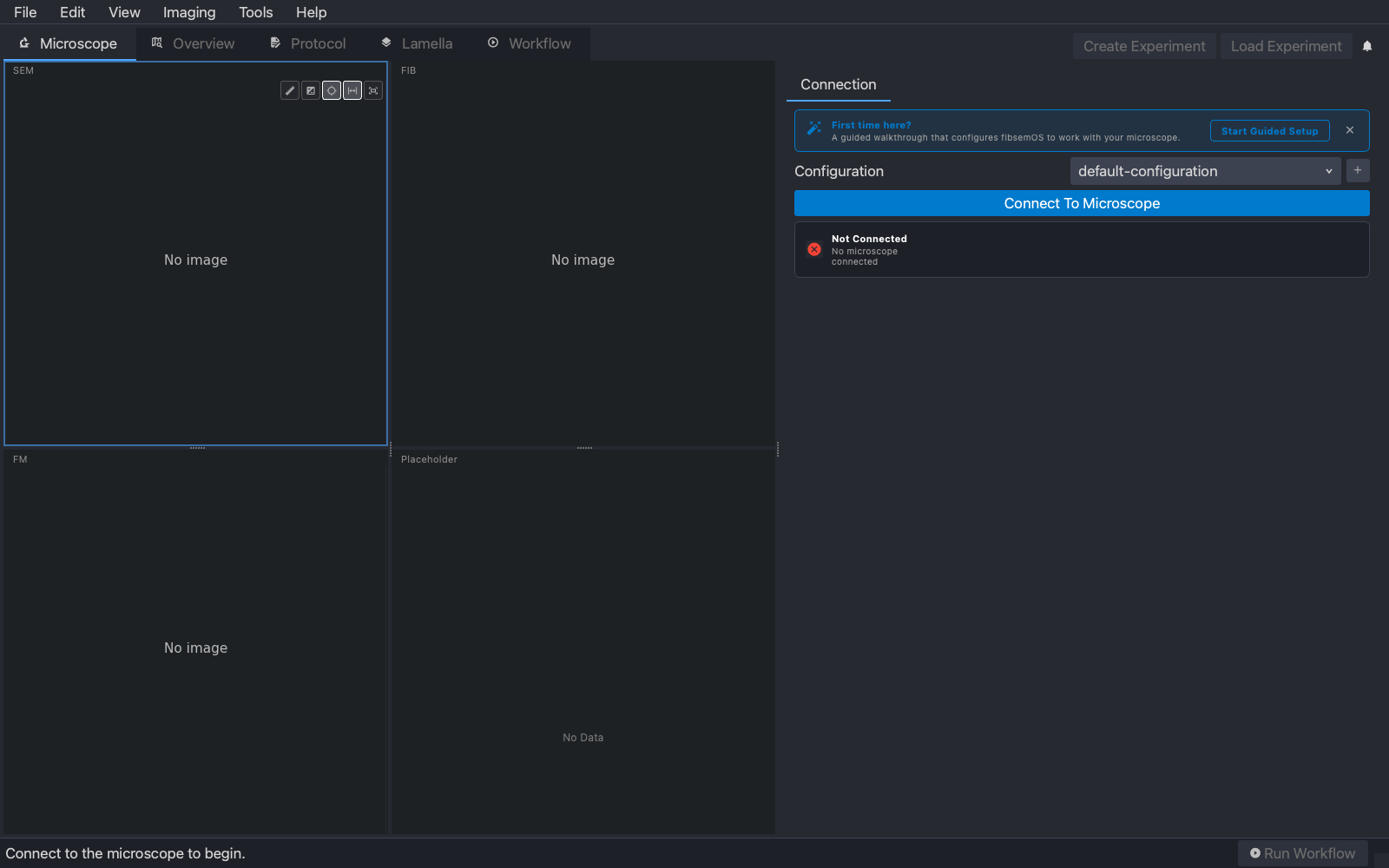This screenshot has width=1389, height=868.
Task: Dismiss the First time here banner
Action: point(1350,130)
